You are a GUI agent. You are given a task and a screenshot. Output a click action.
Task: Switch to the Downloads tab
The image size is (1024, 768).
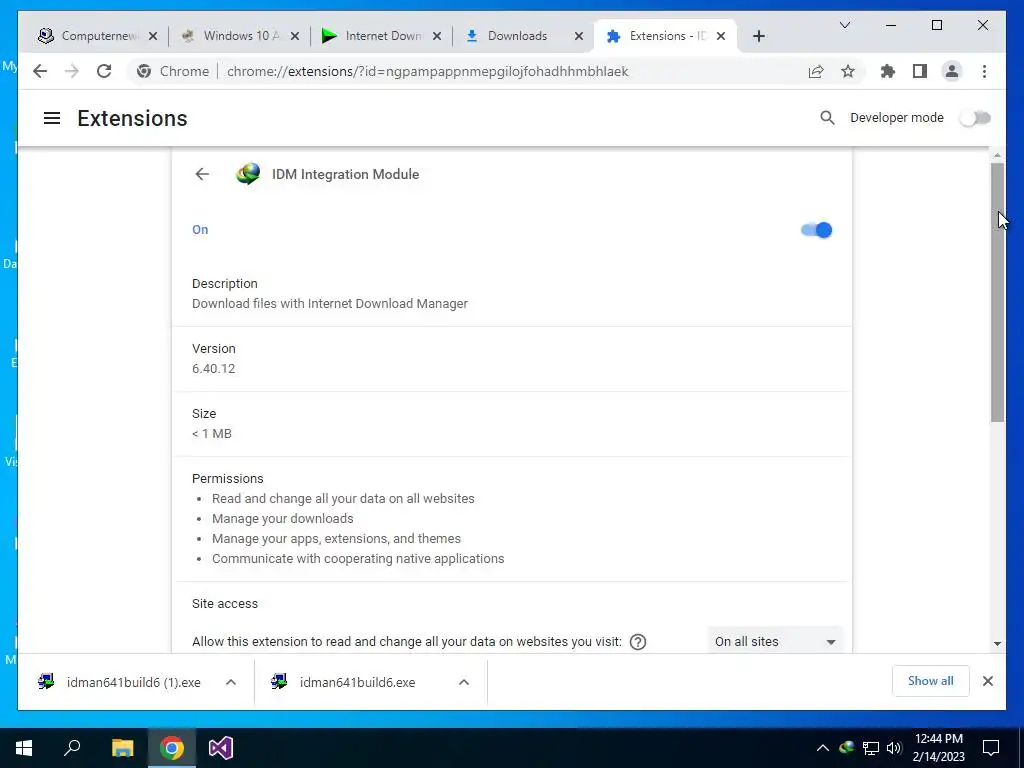coord(523,36)
